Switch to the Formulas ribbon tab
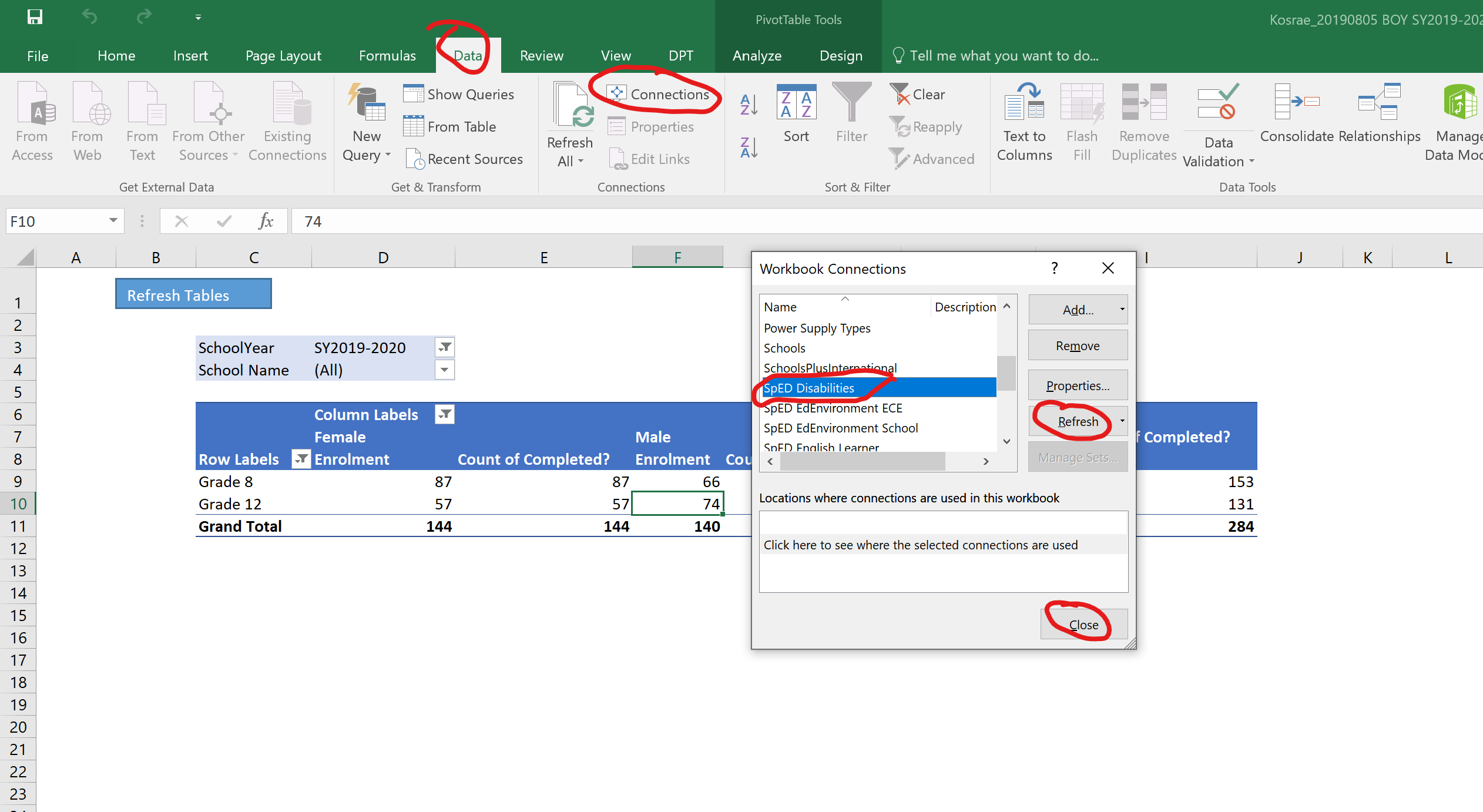Image resolution: width=1483 pixels, height=812 pixels. click(387, 56)
